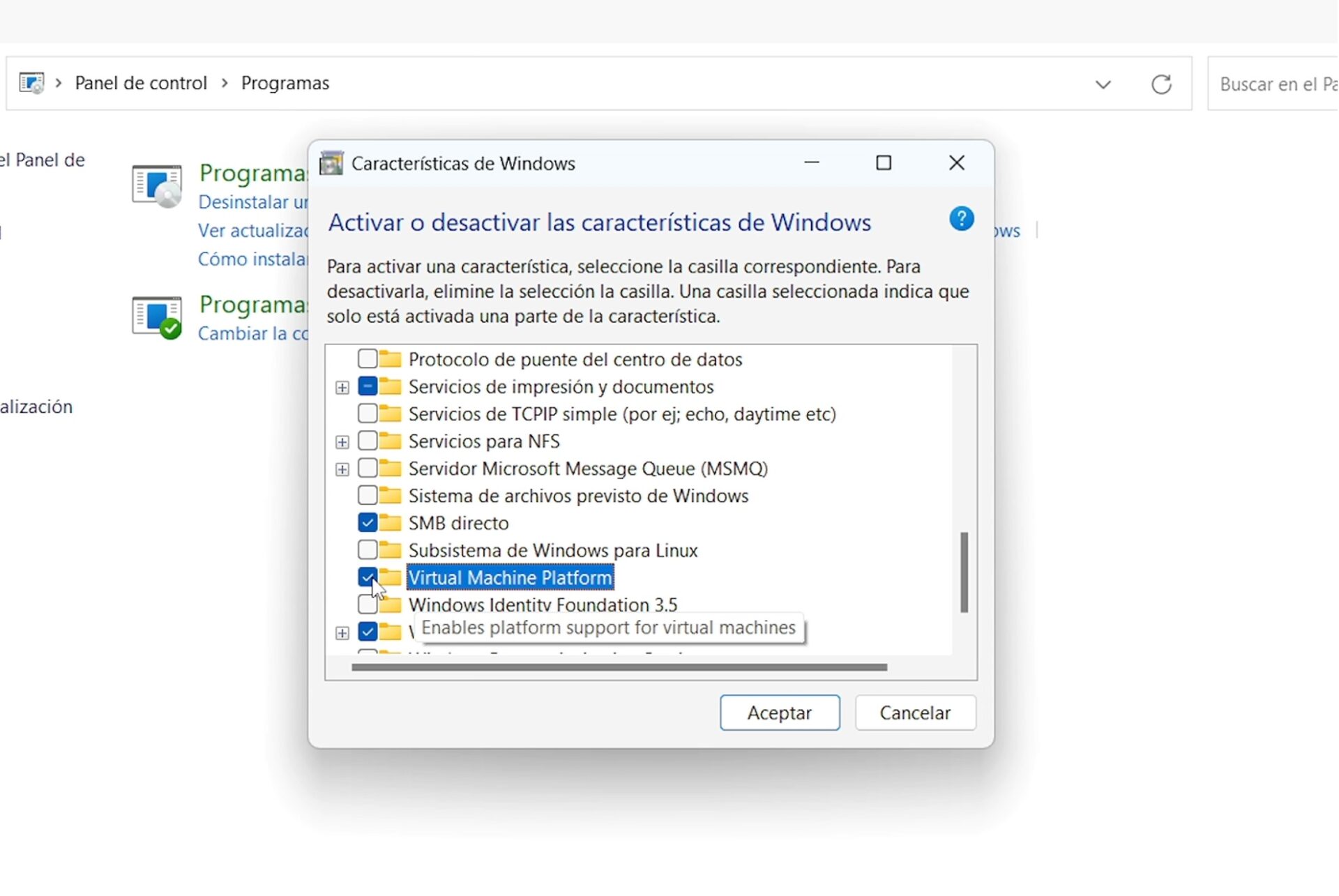
Task: Check the Servicios para NFS checkbox
Action: click(368, 441)
